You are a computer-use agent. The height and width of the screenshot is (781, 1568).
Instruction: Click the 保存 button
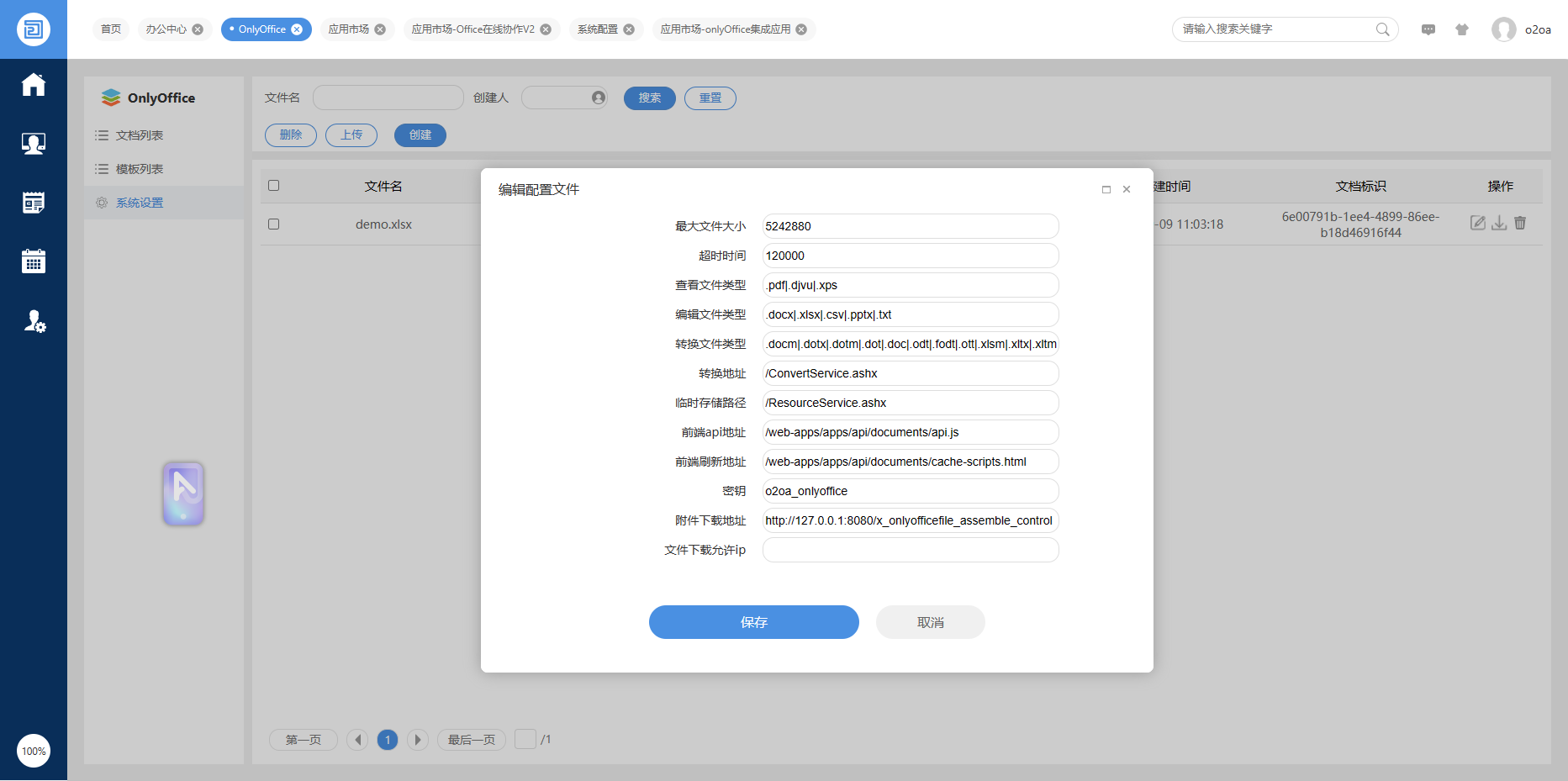point(754,622)
